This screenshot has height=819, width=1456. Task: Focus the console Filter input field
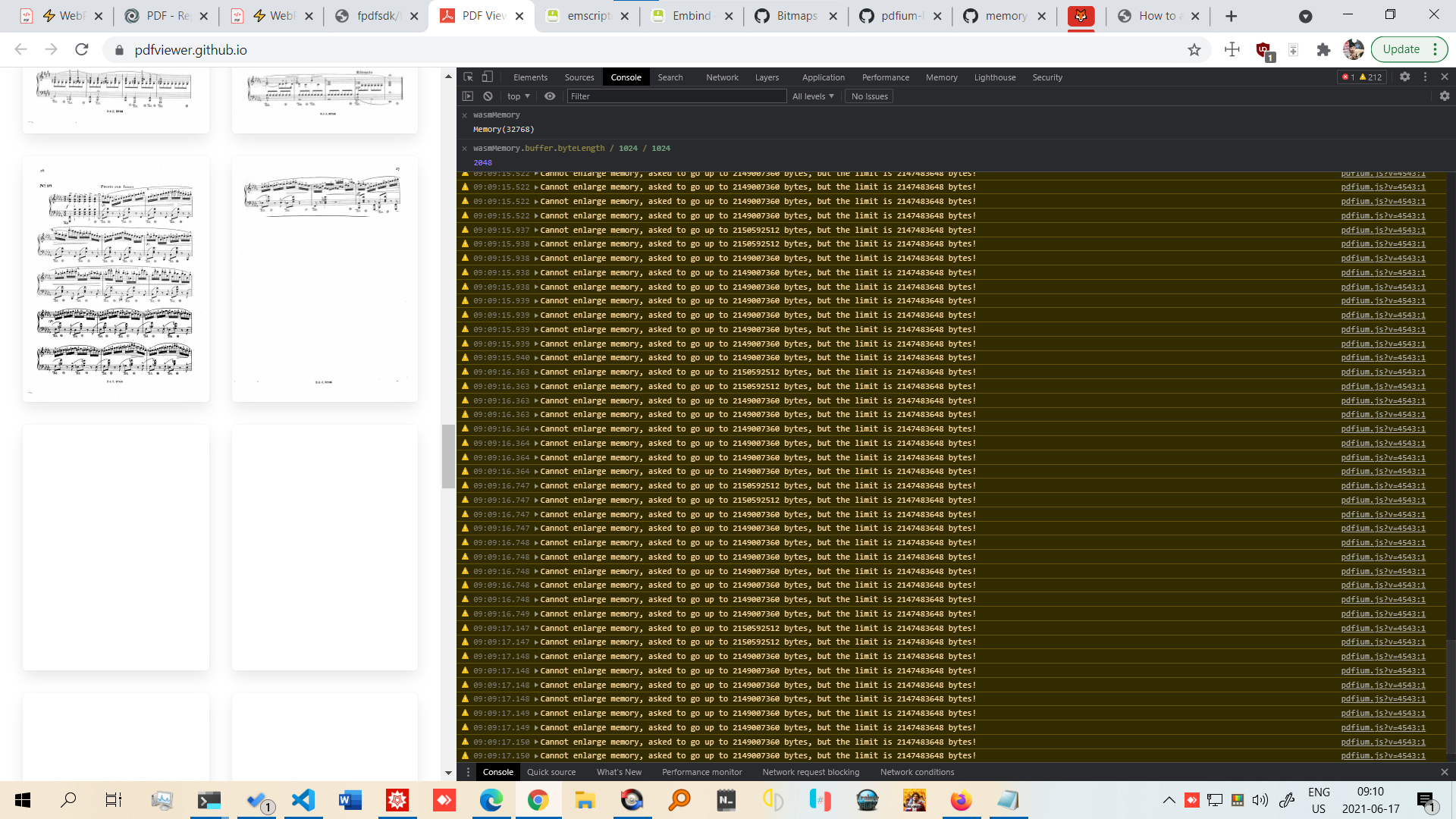coord(676,96)
